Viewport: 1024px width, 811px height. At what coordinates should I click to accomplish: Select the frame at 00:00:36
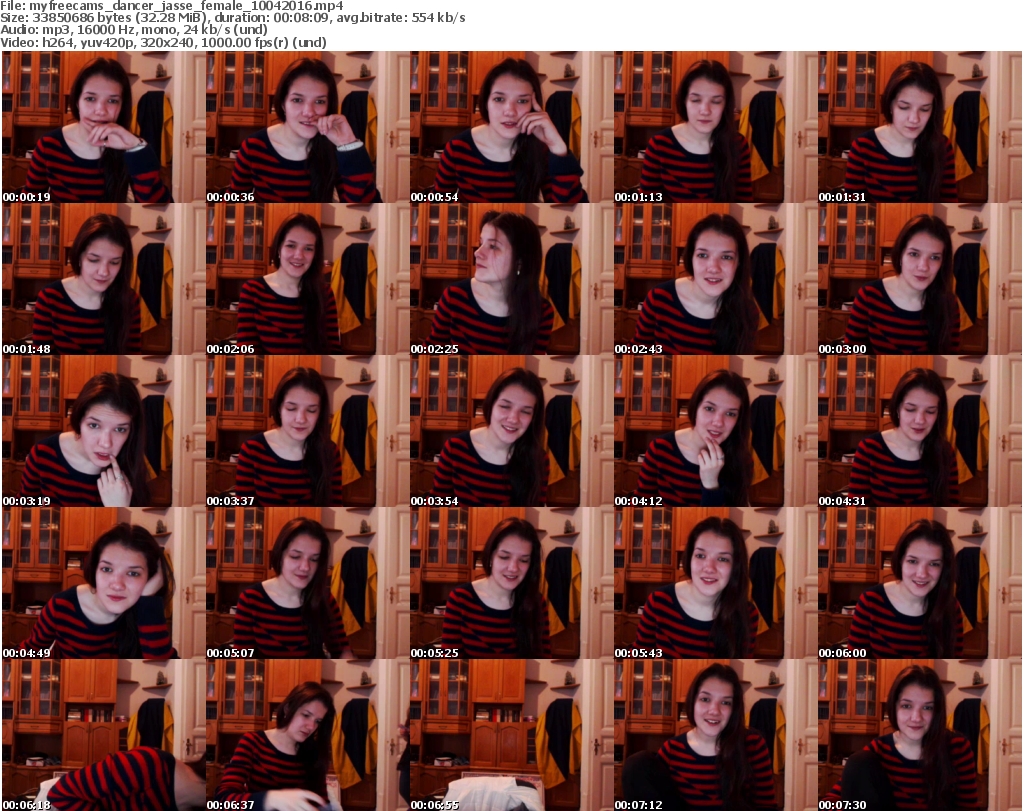pyautogui.click(x=307, y=127)
